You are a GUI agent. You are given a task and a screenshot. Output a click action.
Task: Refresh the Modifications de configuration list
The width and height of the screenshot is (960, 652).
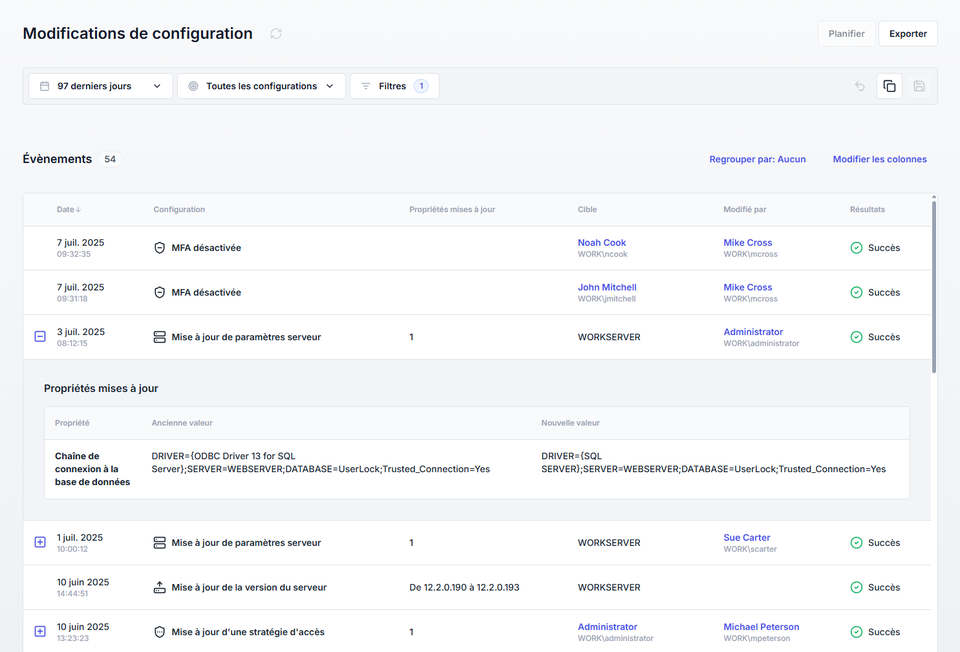(275, 33)
